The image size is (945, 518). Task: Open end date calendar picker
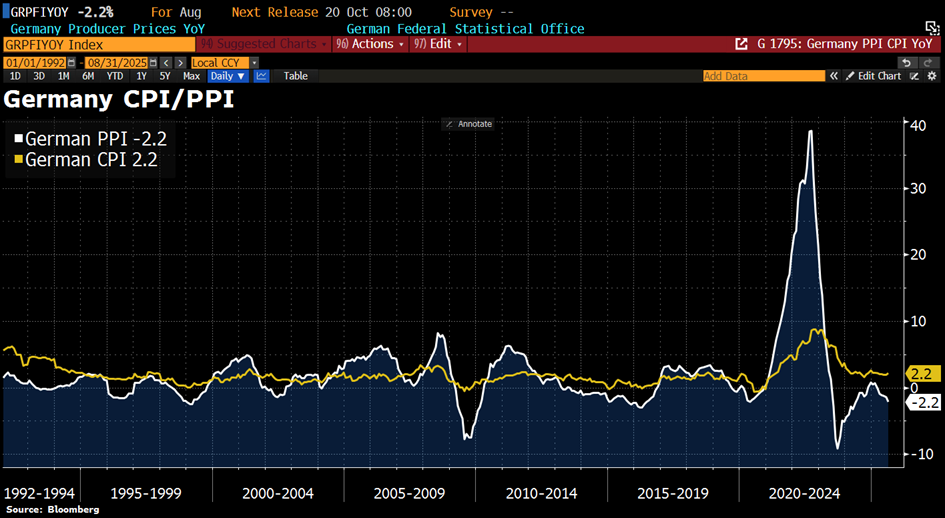click(x=153, y=62)
